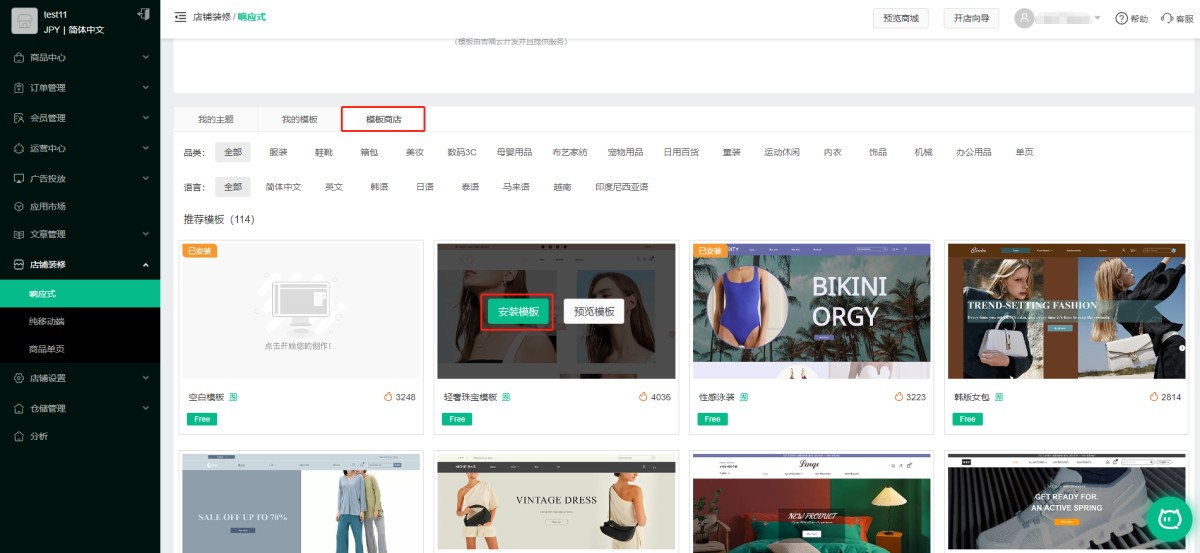Open the account dropdown in header
Image resolution: width=1200 pixels, height=553 pixels.
coord(1058,18)
